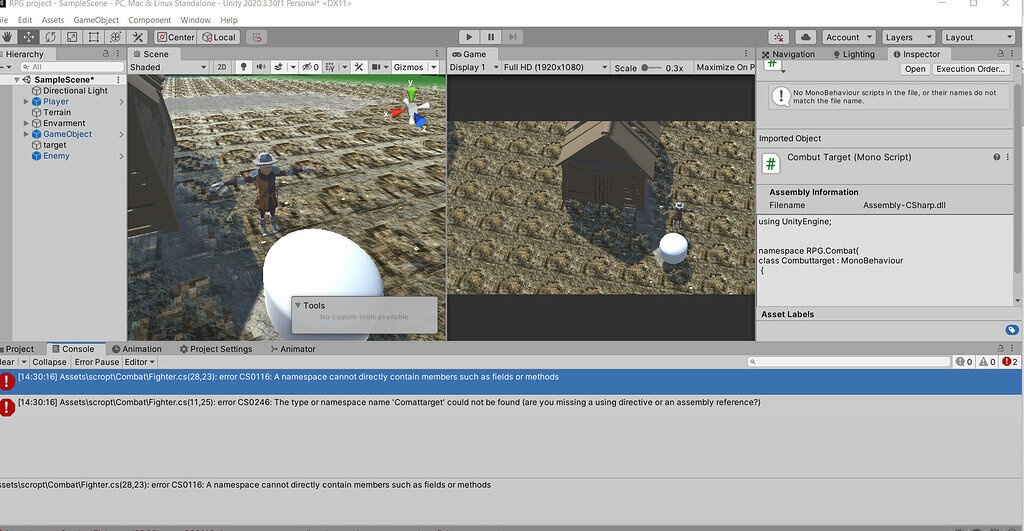Open Scene view options menu
1024x531 pixels.
click(x=437, y=54)
